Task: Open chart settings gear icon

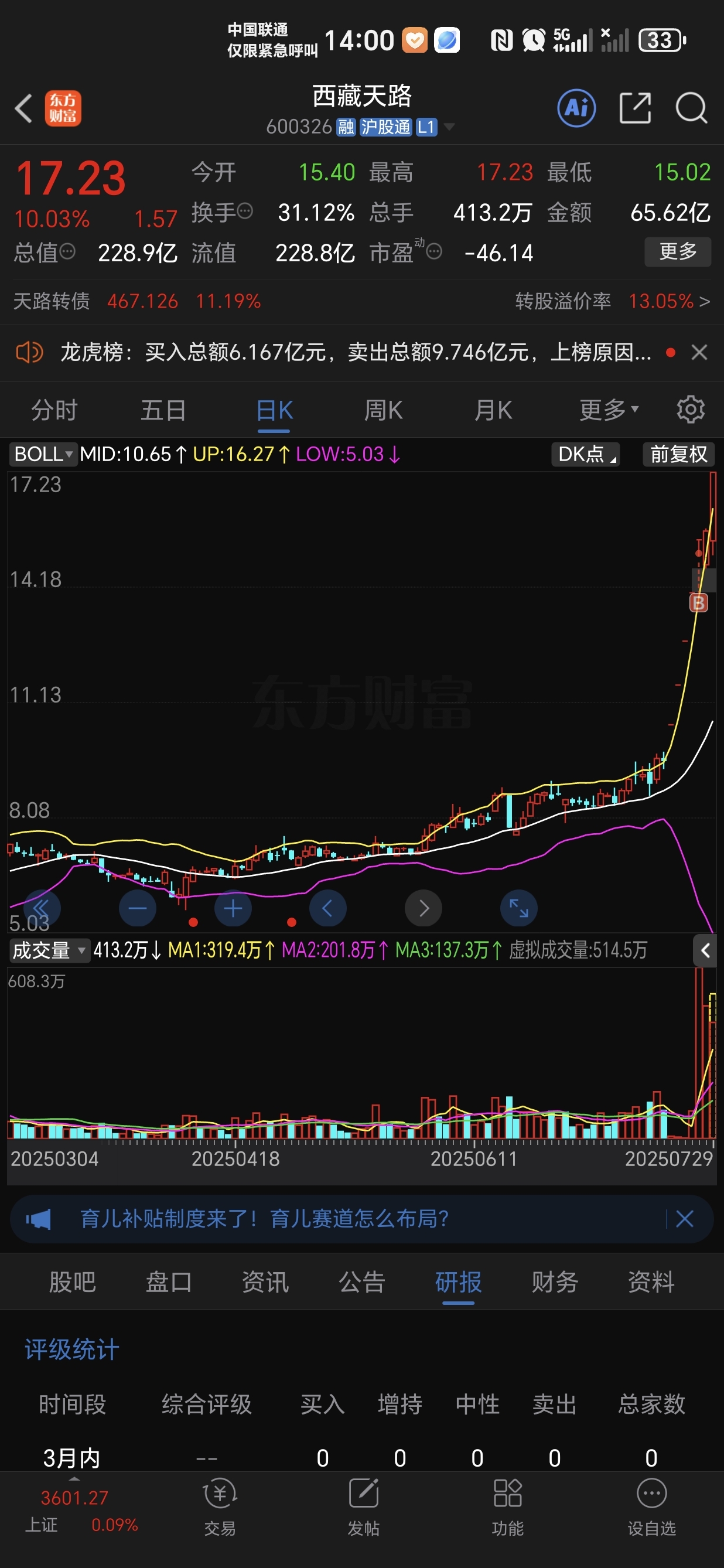Action: point(691,409)
